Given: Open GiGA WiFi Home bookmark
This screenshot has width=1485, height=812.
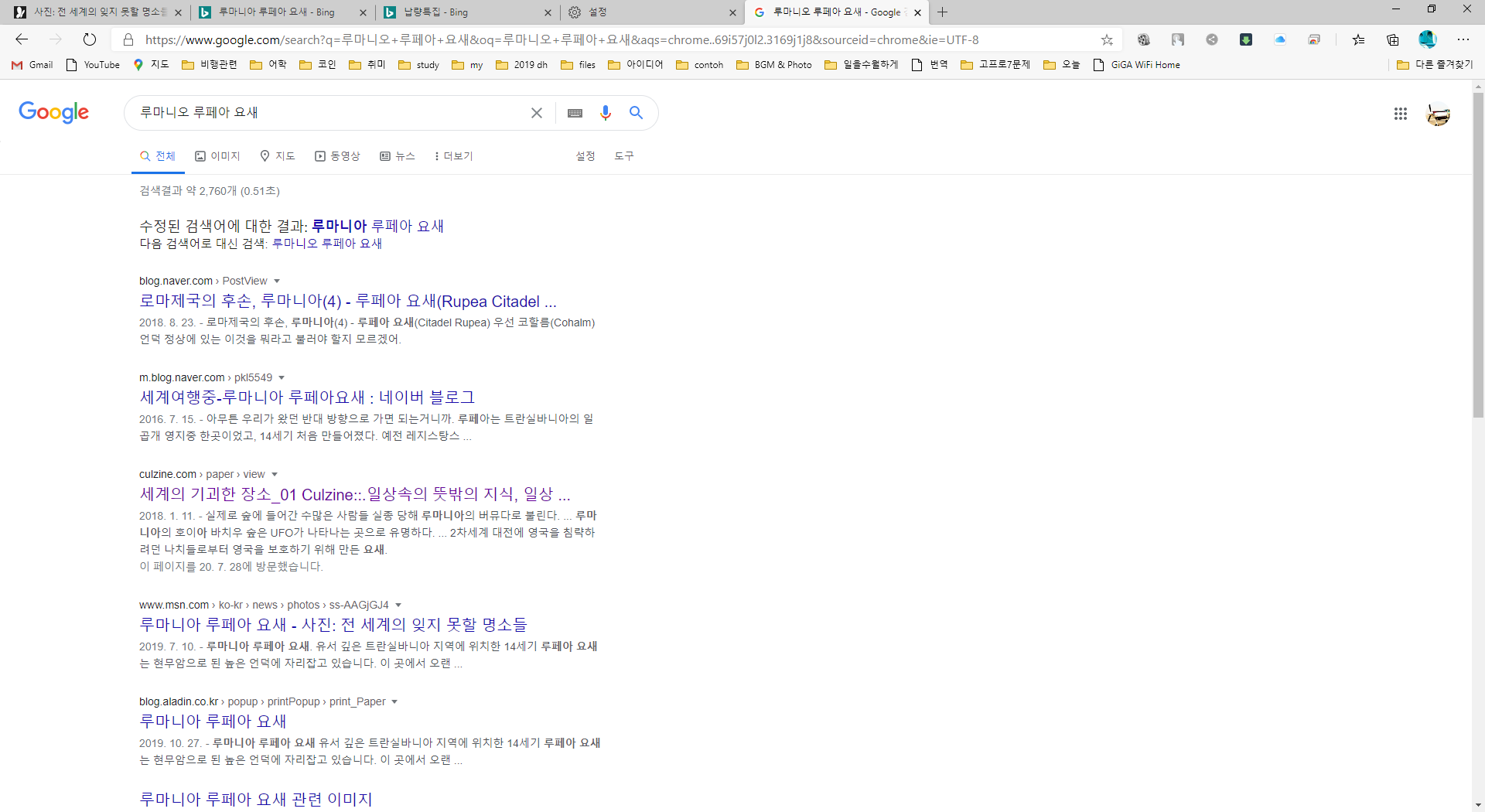Looking at the screenshot, I should (x=1137, y=65).
